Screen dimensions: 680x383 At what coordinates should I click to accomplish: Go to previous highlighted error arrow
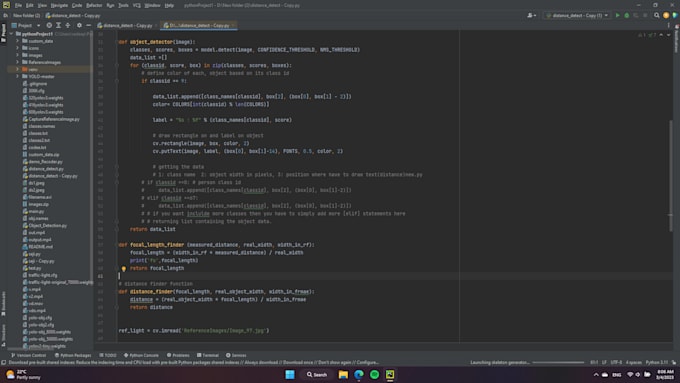tap(661, 35)
